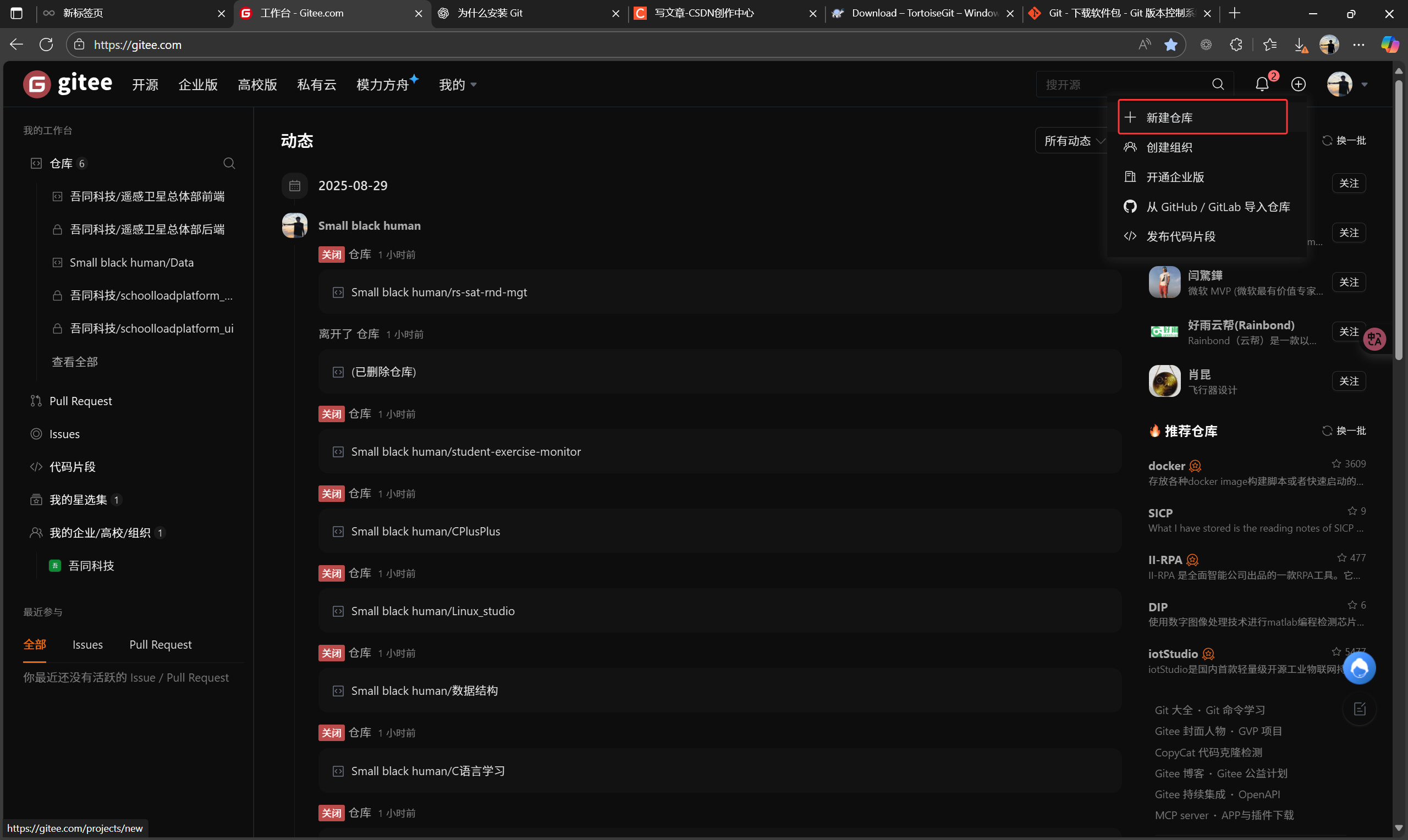Click the translation floating icon on right edge
Screen dimensions: 1408x840
(x=1374, y=339)
